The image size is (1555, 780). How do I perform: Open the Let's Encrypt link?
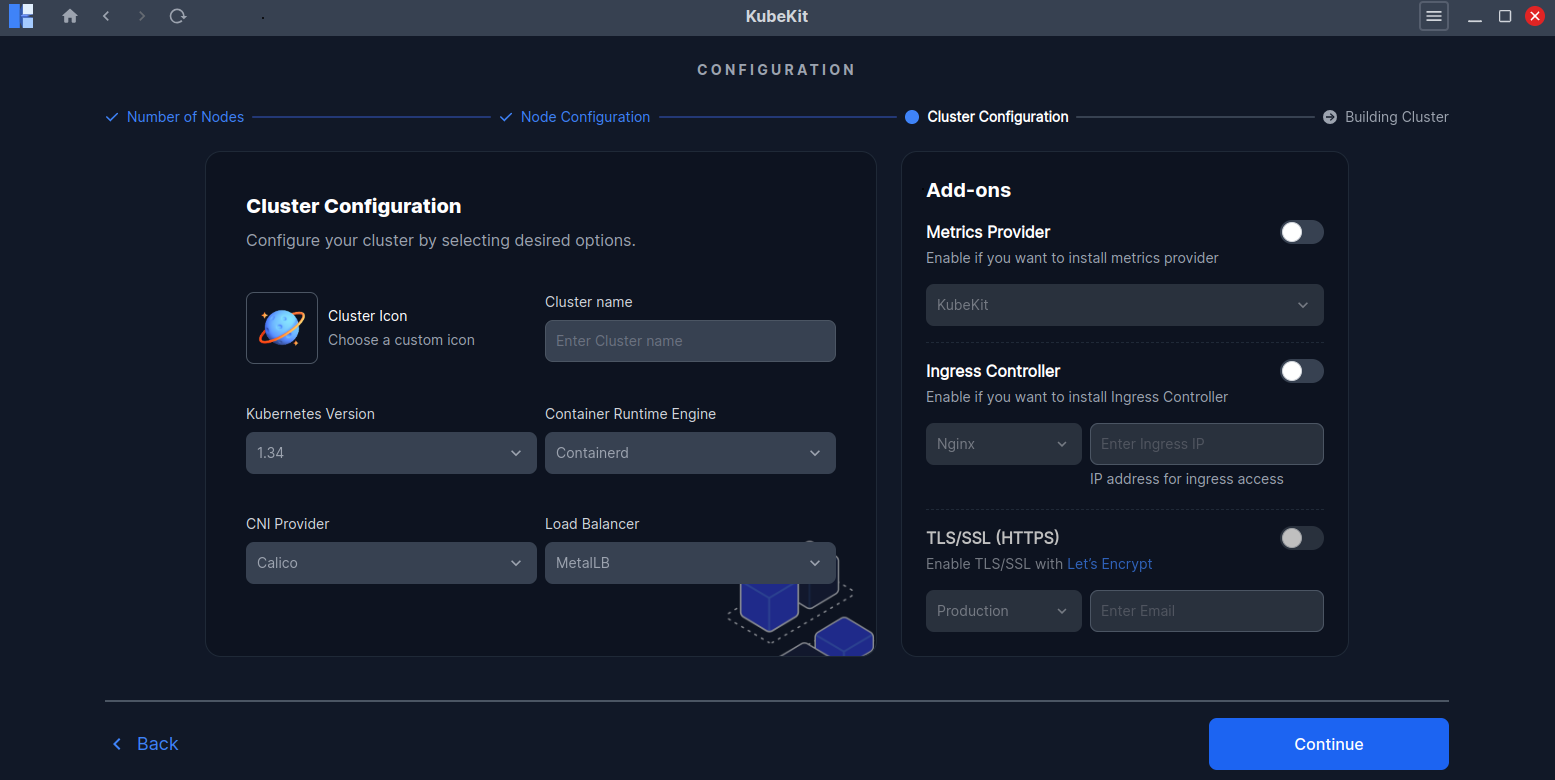click(x=1110, y=563)
